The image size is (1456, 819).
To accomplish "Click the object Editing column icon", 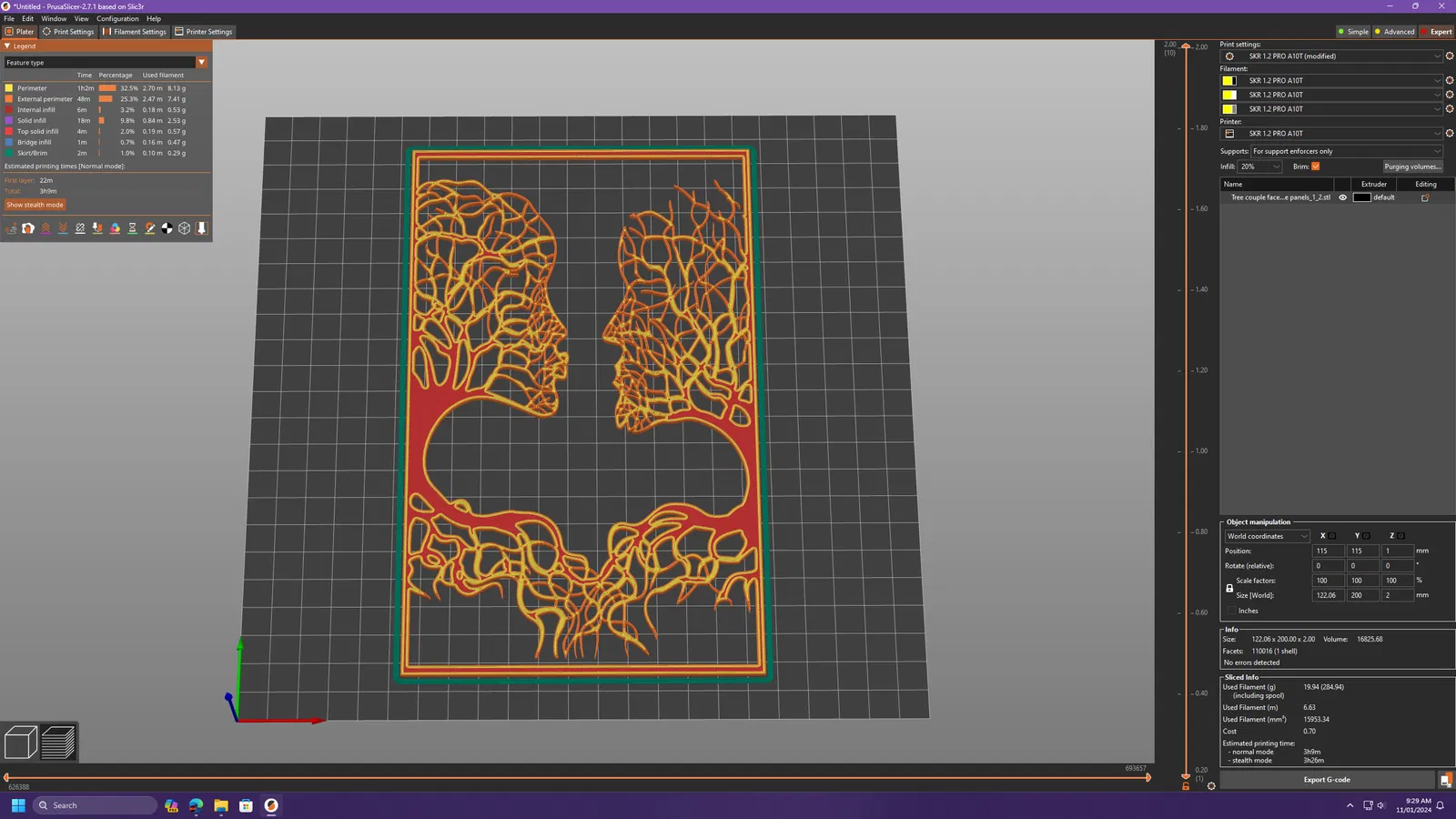I will pos(1425,197).
